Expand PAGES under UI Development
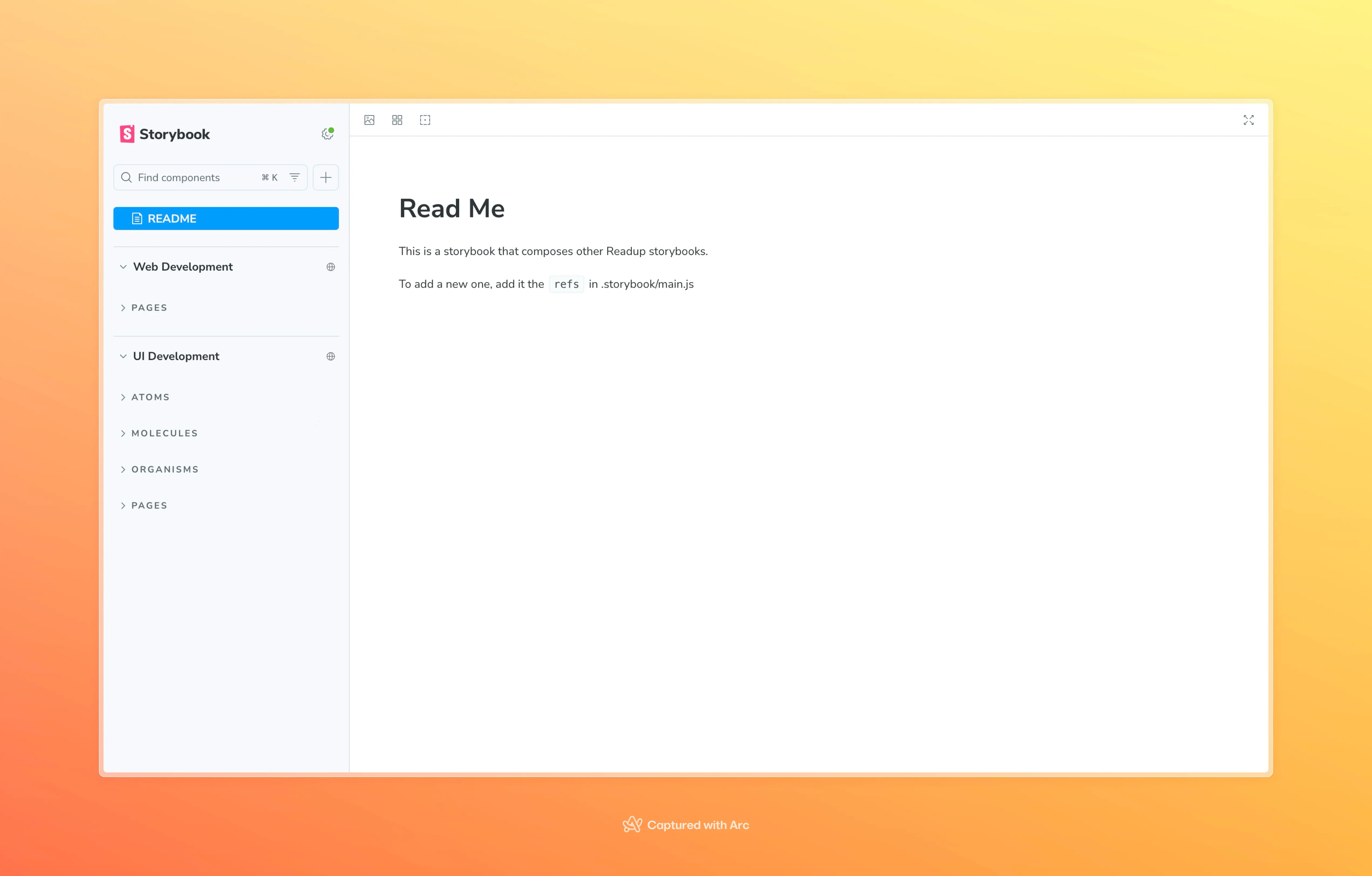 [149, 505]
